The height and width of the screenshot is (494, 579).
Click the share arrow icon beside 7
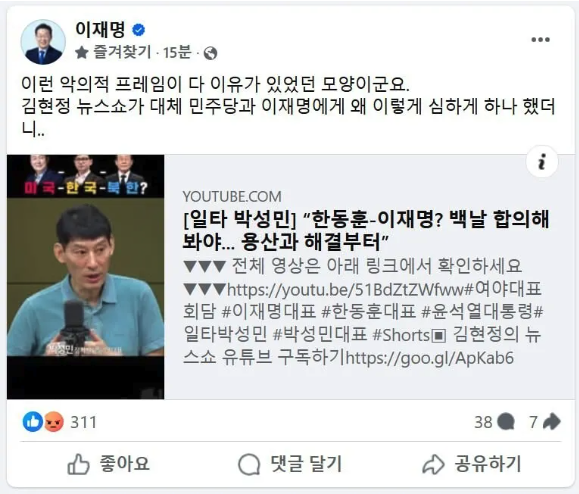click(552, 422)
